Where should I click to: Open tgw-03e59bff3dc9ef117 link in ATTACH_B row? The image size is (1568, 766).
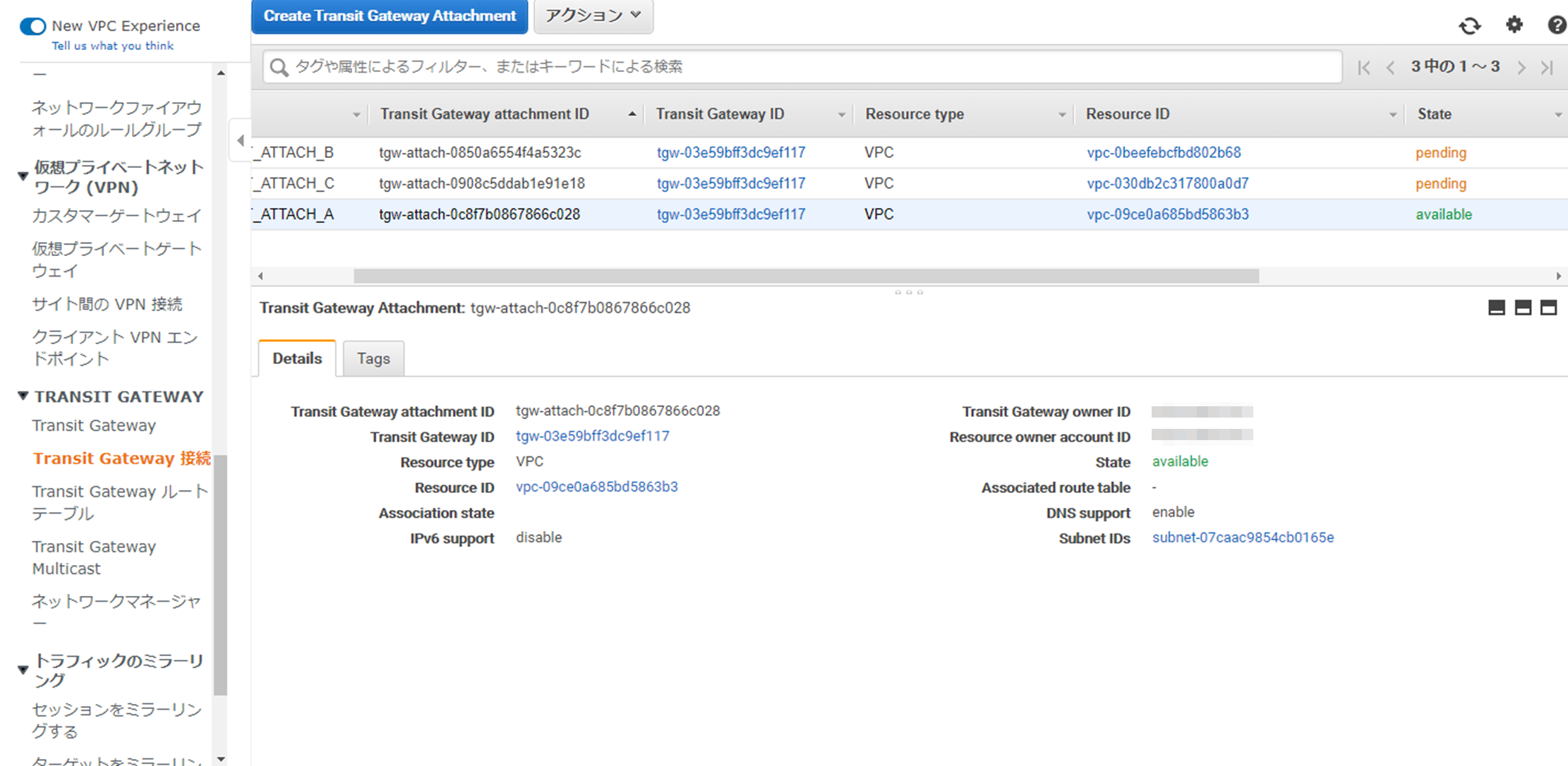pyautogui.click(x=731, y=153)
